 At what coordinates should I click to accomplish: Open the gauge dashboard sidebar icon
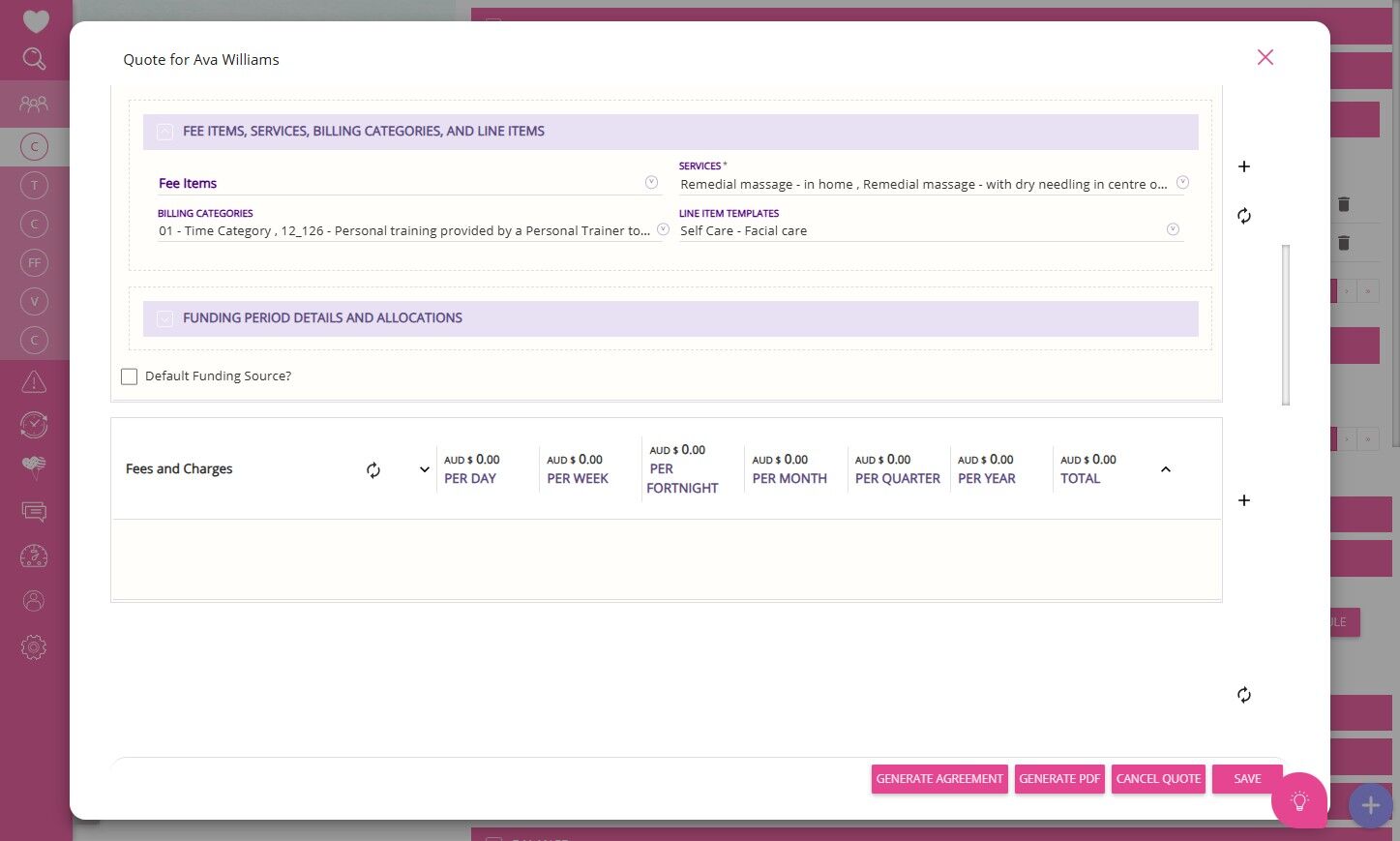coord(34,556)
